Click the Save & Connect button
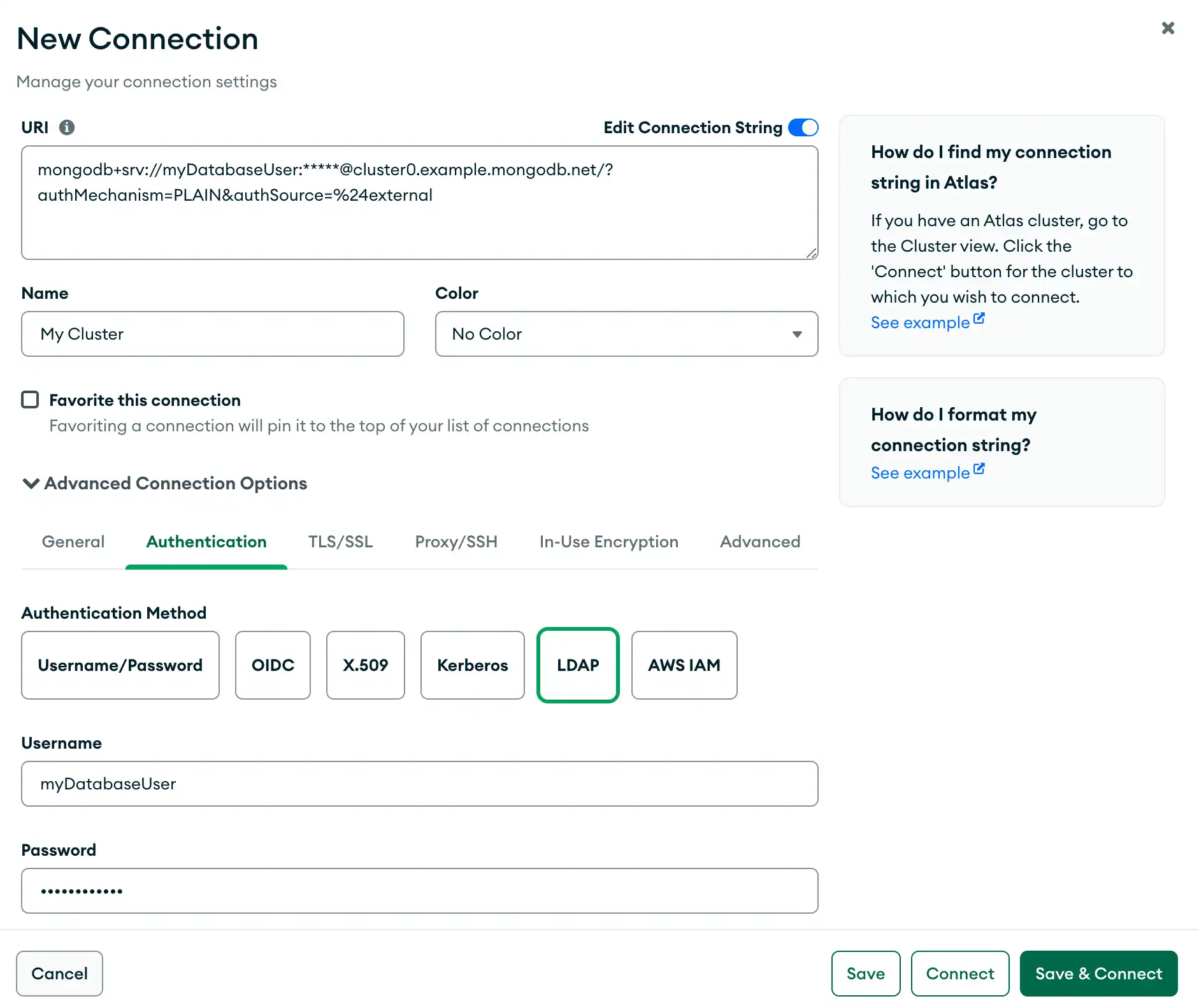Image resolution: width=1199 pixels, height=1008 pixels. click(x=1098, y=973)
